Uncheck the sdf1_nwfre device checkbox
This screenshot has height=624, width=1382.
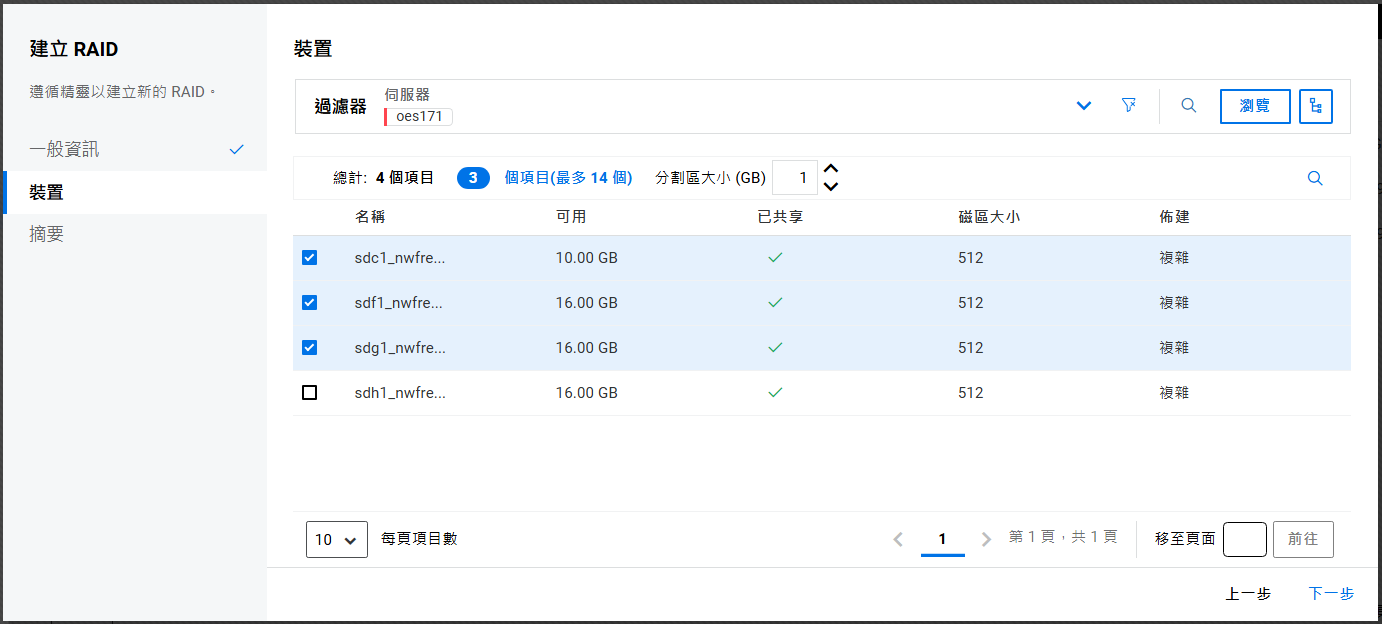310,303
